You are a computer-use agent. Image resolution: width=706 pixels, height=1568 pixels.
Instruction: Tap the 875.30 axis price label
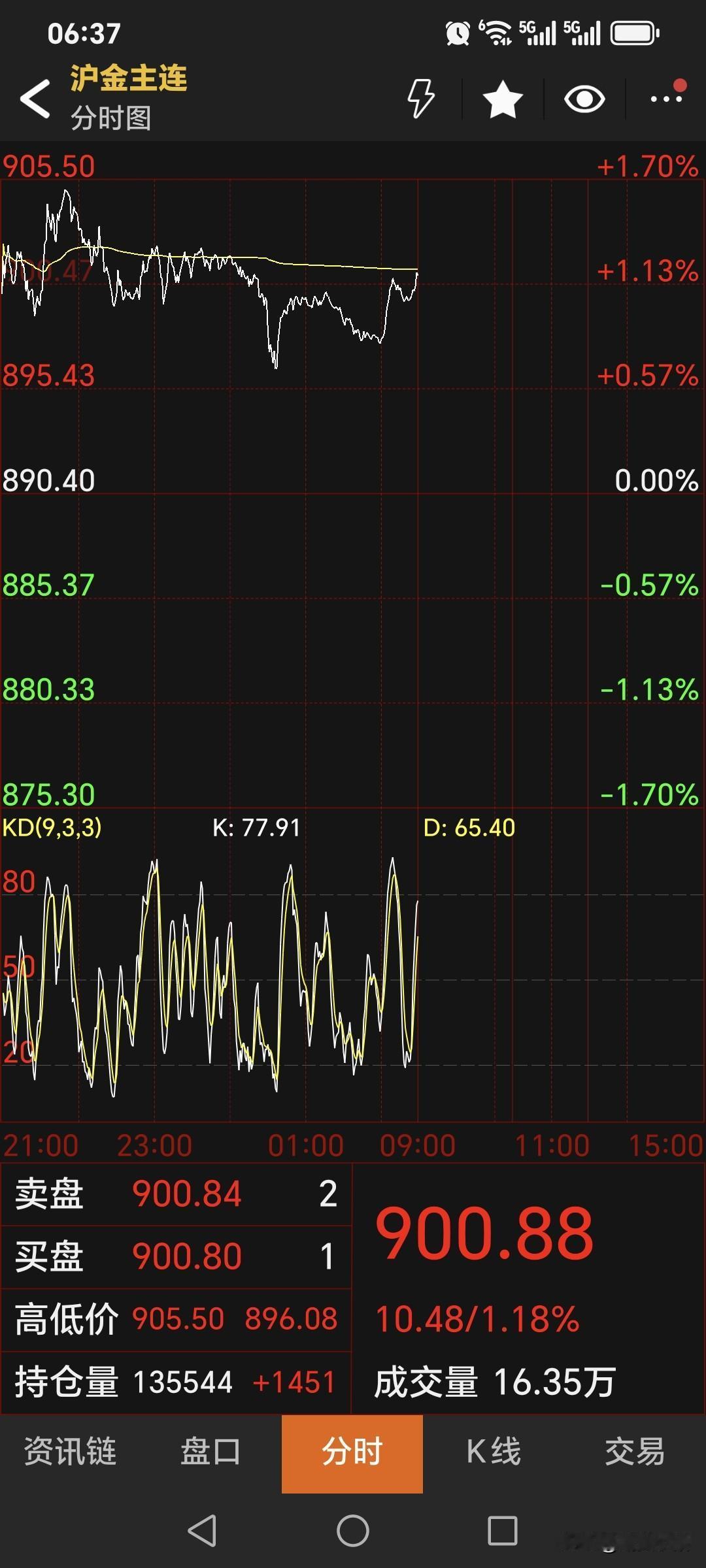pos(48,794)
